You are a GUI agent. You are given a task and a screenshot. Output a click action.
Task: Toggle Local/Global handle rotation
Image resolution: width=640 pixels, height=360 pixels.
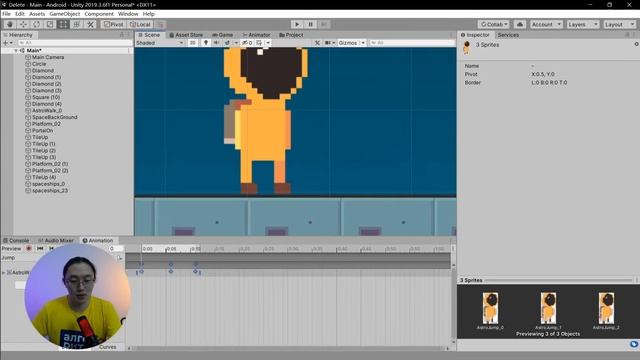click(x=140, y=24)
